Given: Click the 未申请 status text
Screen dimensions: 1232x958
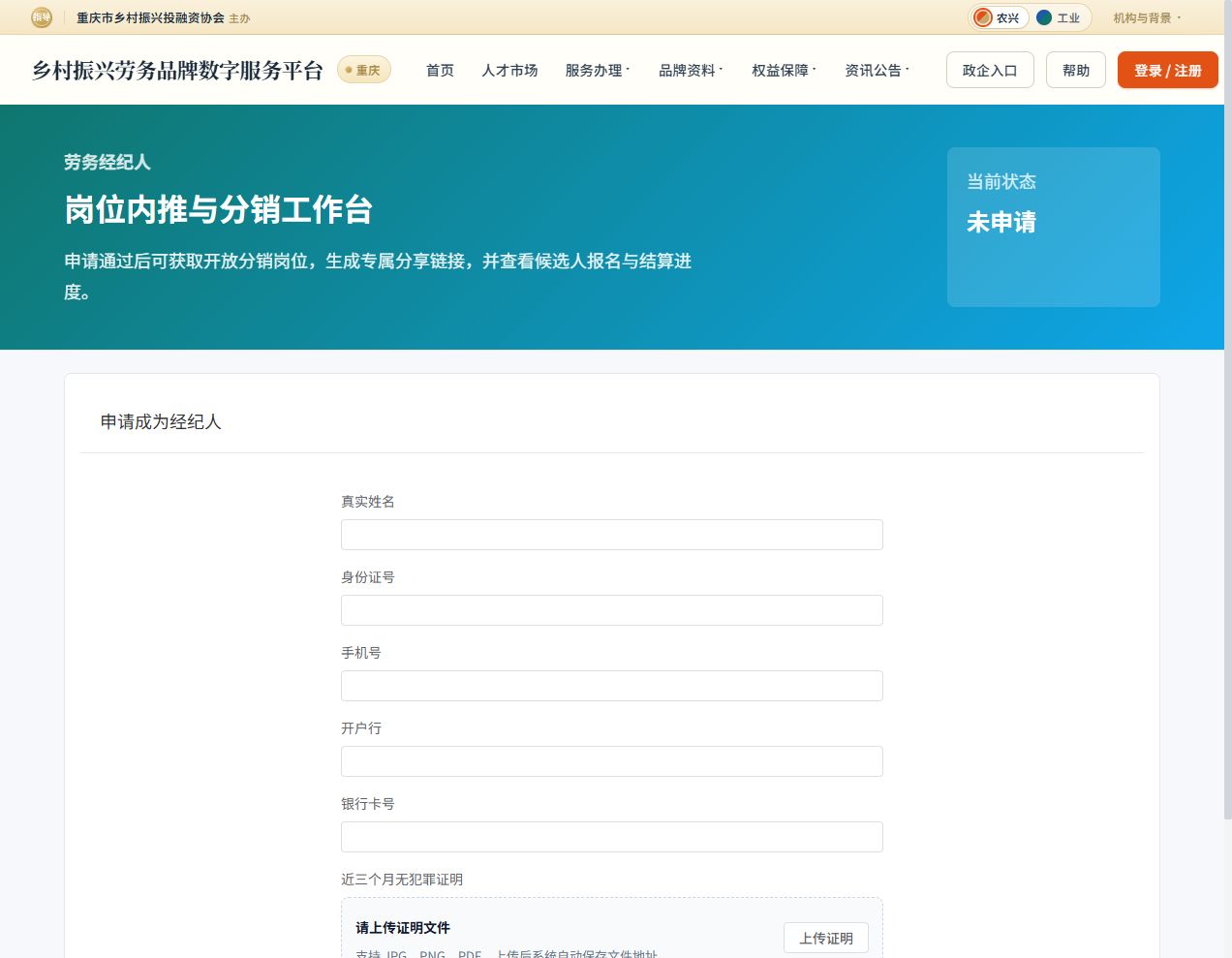Looking at the screenshot, I should pyautogui.click(x=1001, y=222).
